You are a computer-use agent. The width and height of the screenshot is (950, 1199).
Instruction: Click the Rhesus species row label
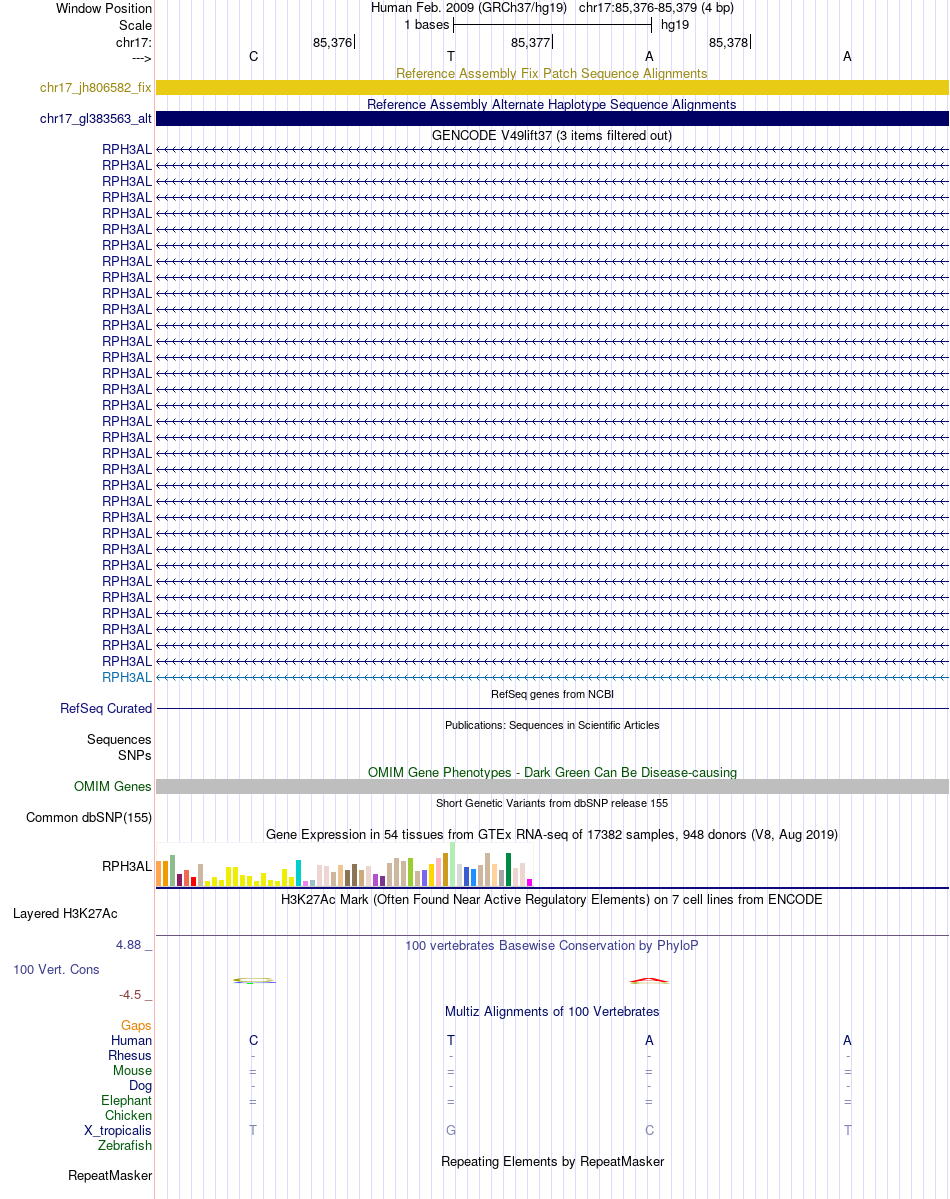pyautogui.click(x=130, y=1055)
